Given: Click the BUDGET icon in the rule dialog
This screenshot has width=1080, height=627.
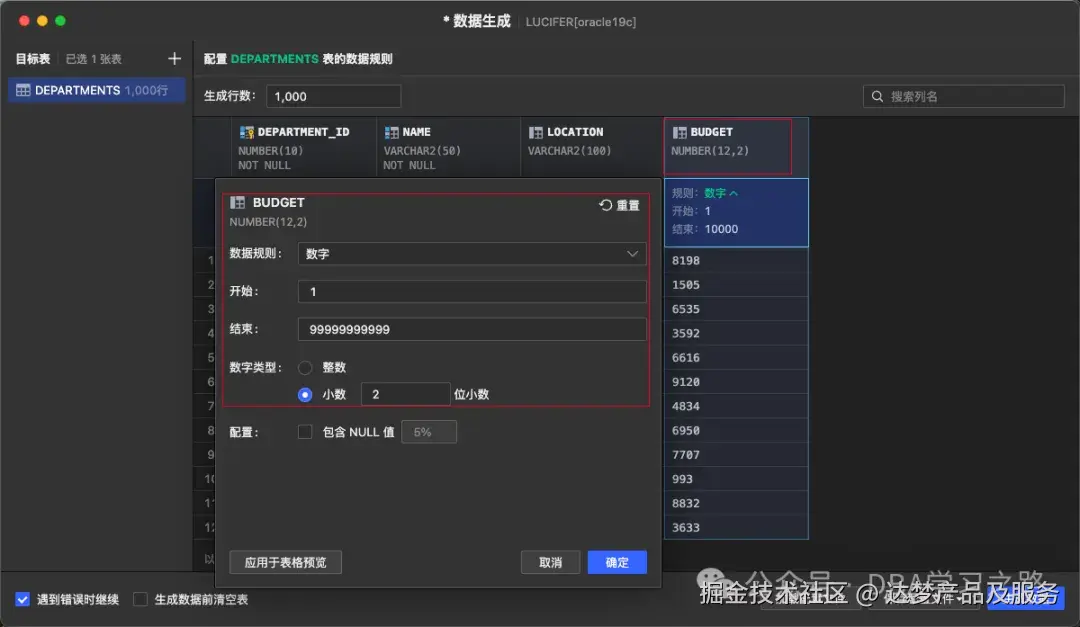Looking at the screenshot, I should coord(238,203).
